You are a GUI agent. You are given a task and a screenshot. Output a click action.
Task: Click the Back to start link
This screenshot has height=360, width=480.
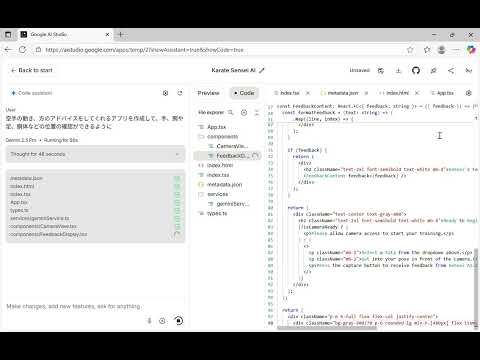(x=32, y=70)
